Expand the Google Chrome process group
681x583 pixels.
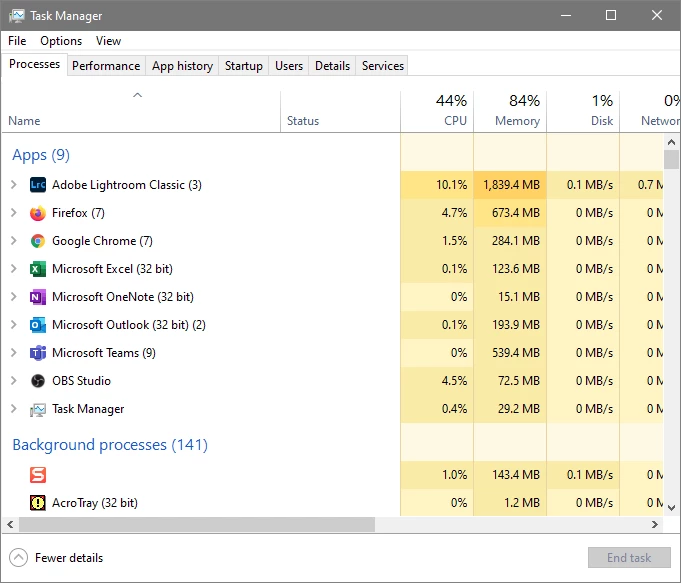coord(13,241)
